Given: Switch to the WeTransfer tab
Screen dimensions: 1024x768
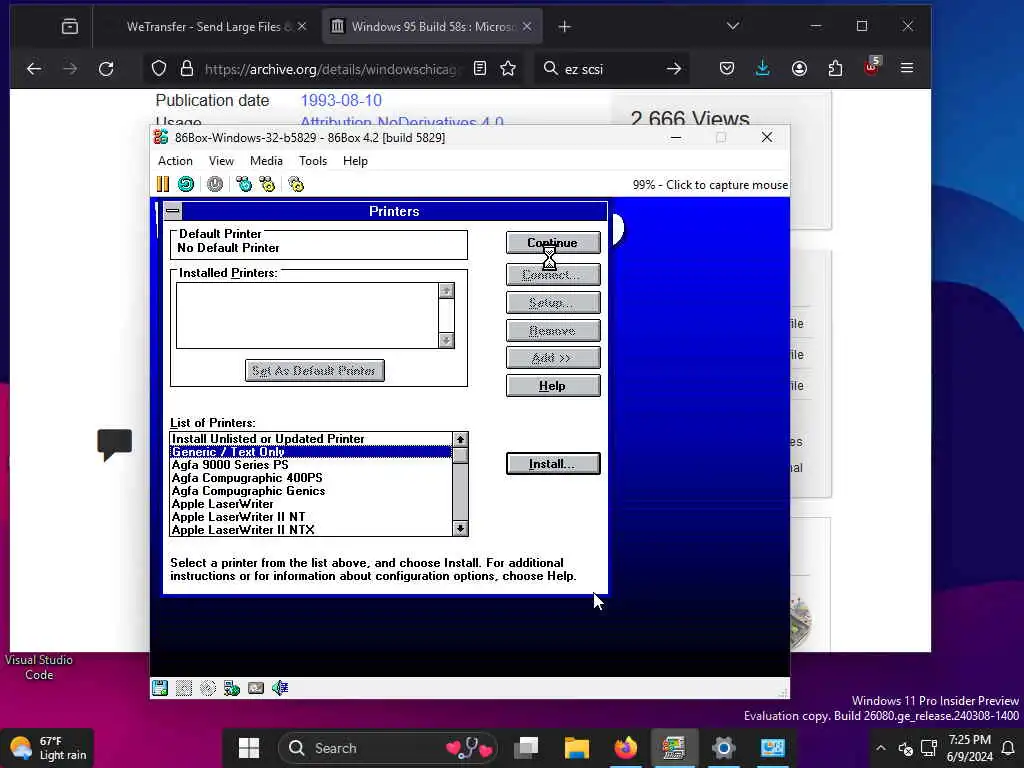Looking at the screenshot, I should pyautogui.click(x=208, y=26).
